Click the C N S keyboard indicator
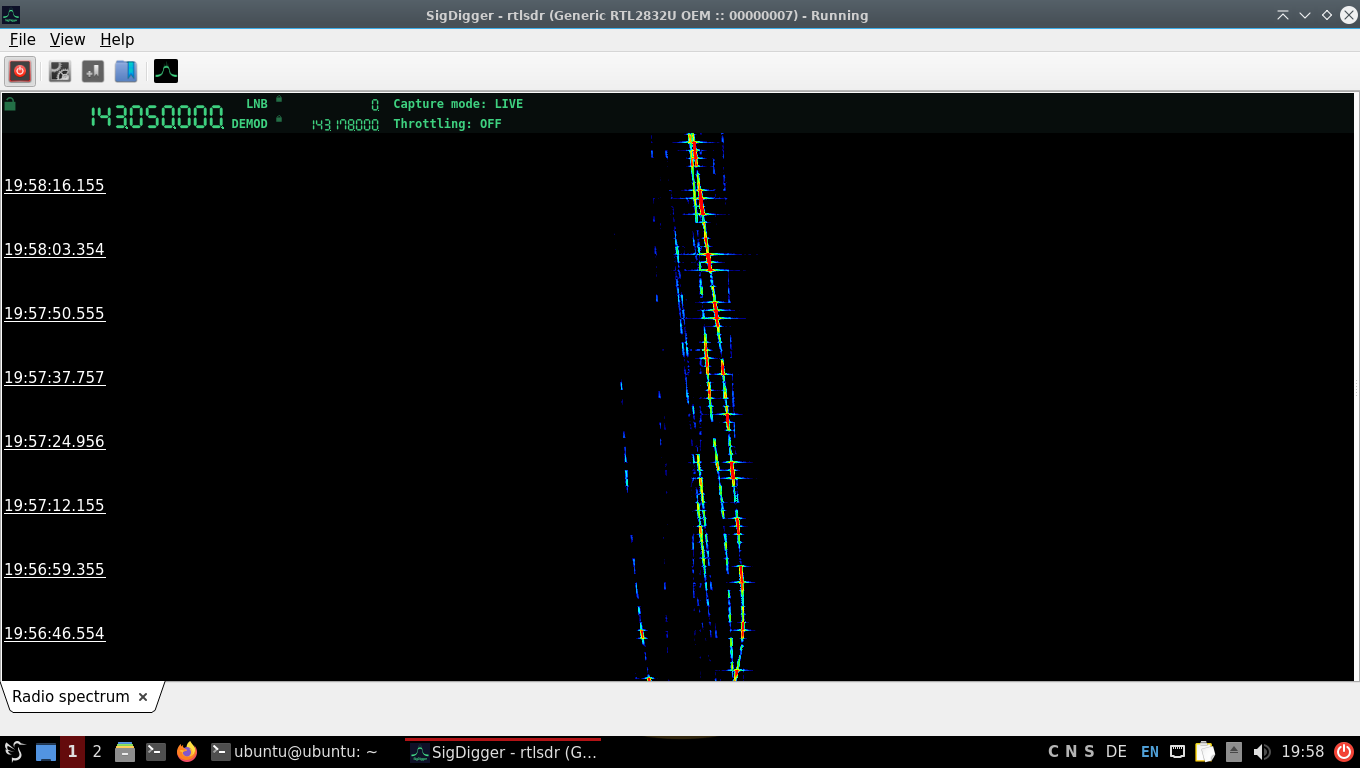 [x=1070, y=752]
